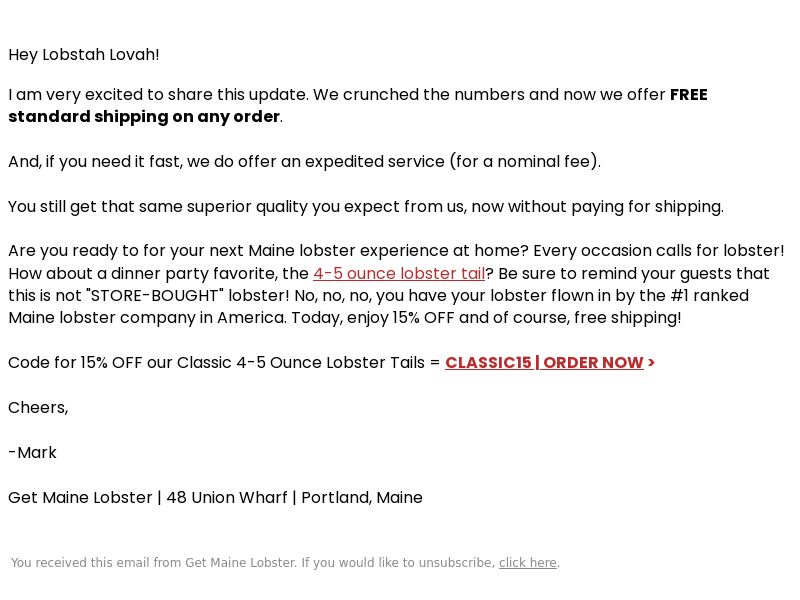
Task: Click the 'Are you ready' Maine lobster sentence
Action: 268,251
